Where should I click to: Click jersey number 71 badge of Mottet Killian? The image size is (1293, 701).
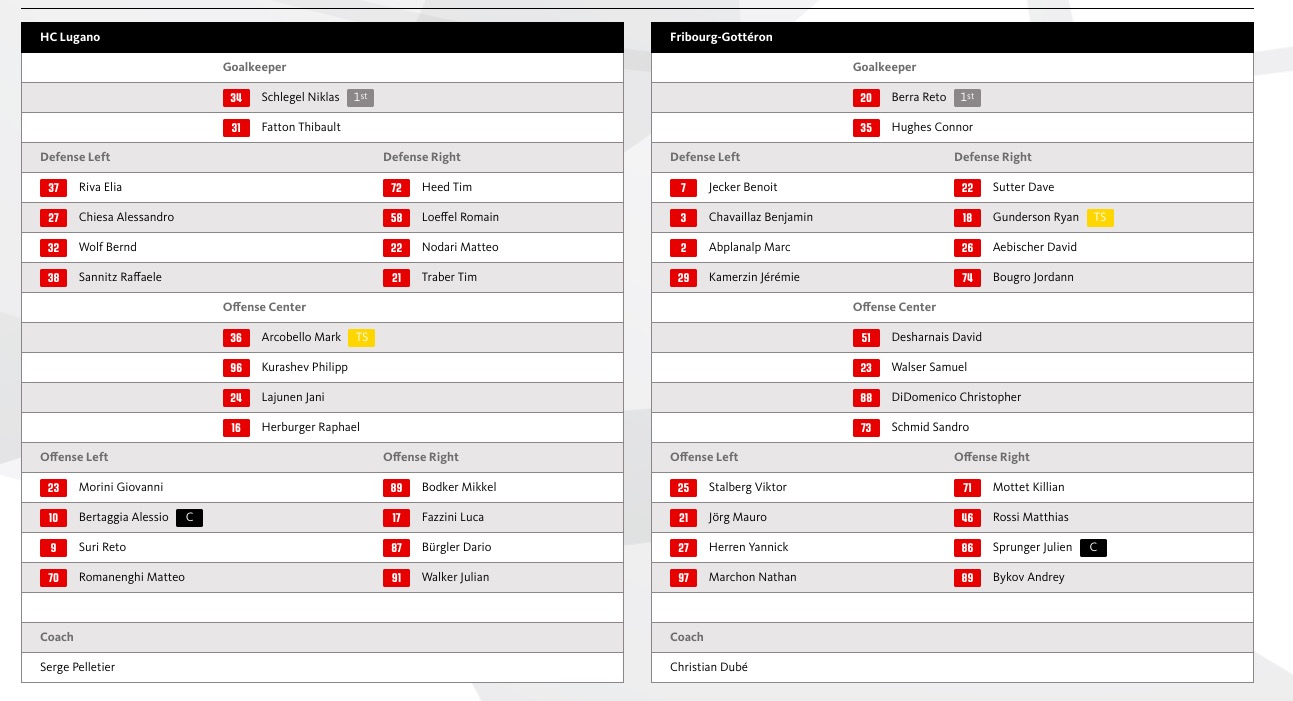pyautogui.click(x=967, y=487)
